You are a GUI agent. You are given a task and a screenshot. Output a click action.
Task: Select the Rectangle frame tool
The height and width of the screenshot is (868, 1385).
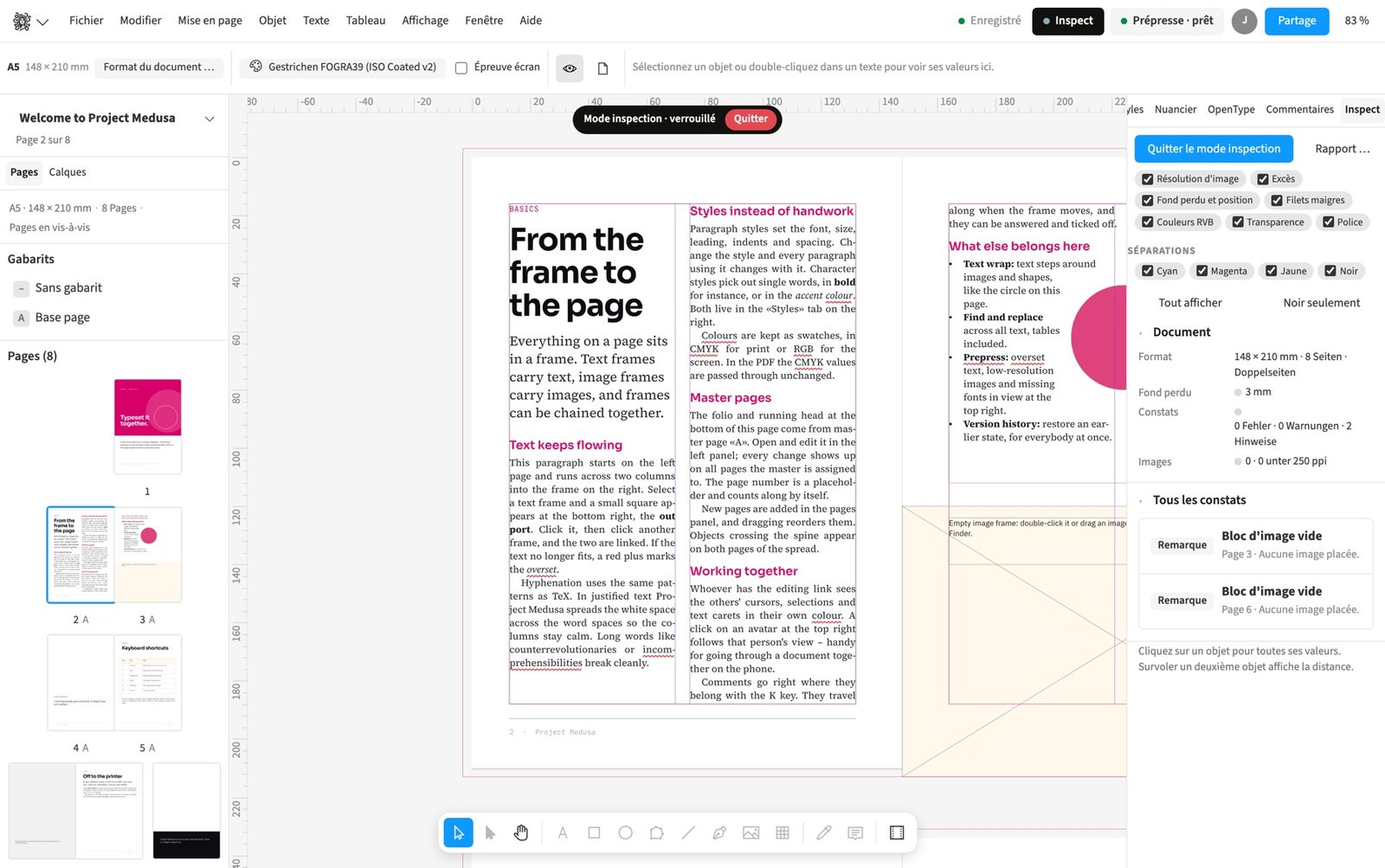(x=594, y=833)
